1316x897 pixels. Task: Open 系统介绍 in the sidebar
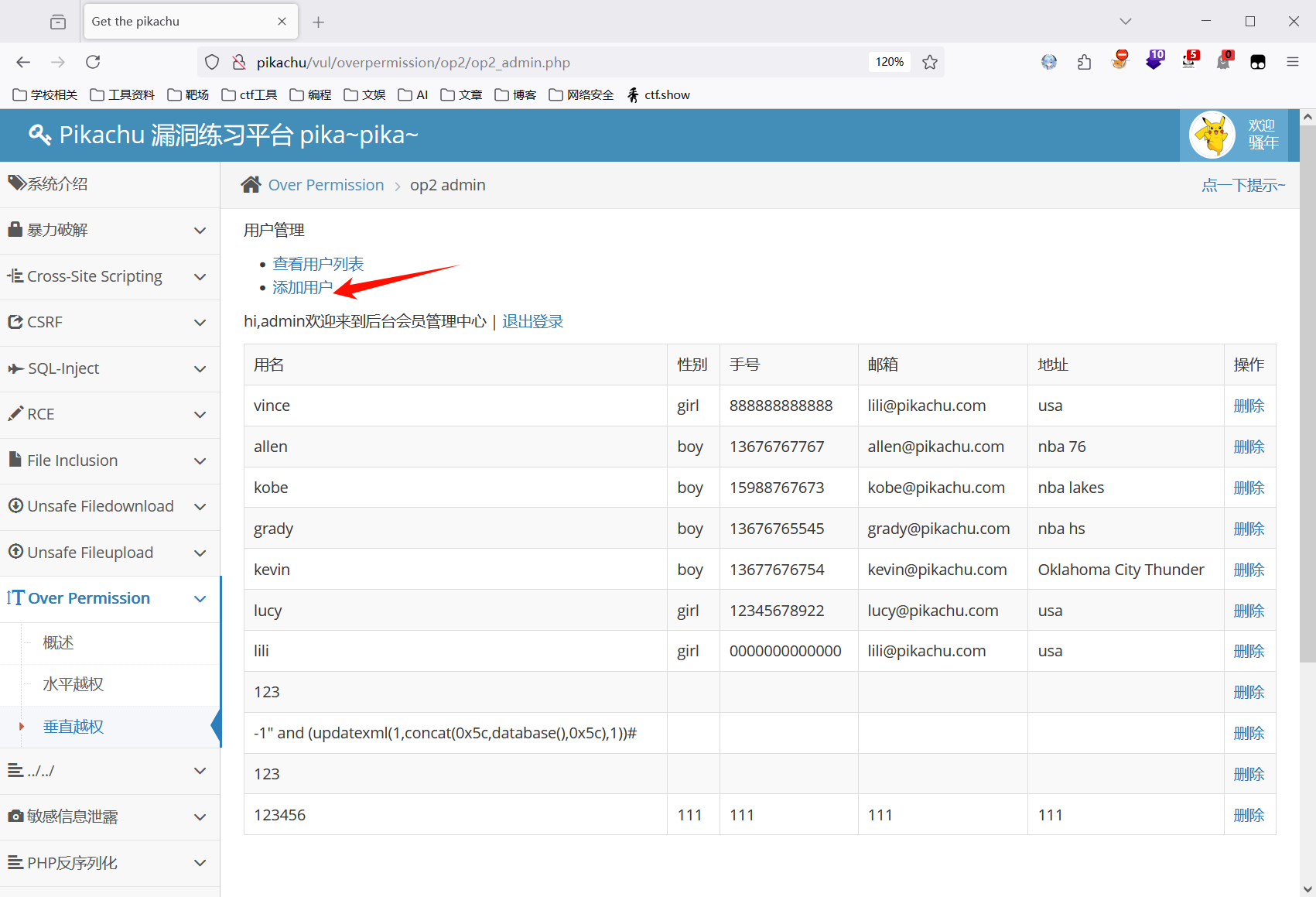110,184
